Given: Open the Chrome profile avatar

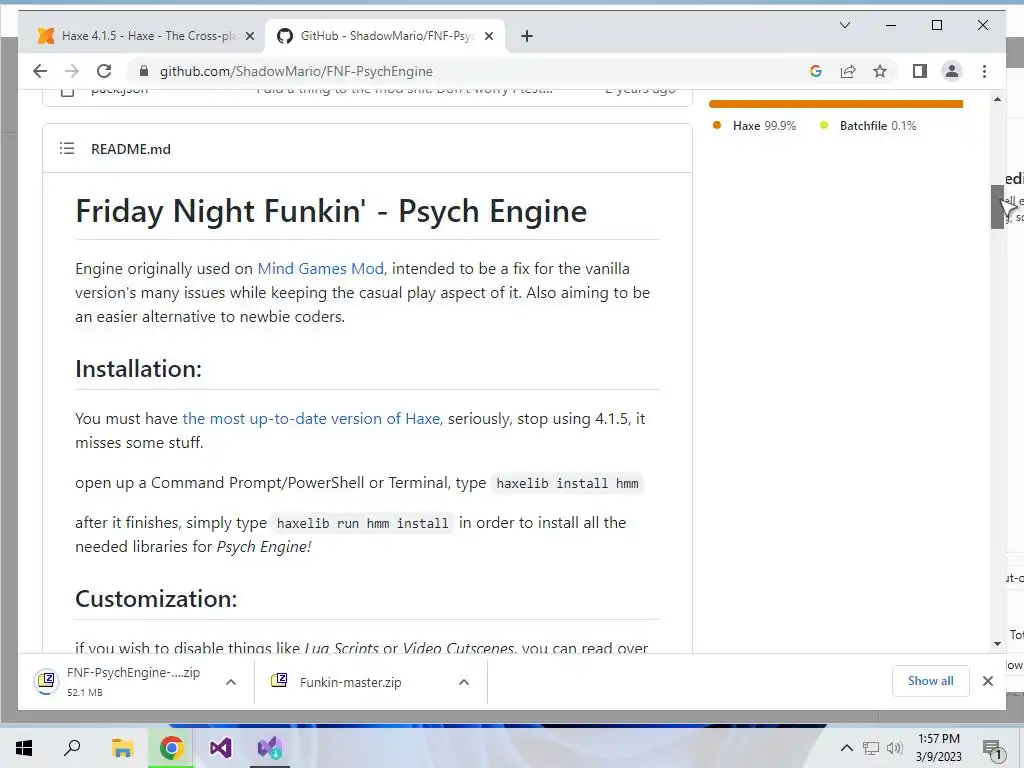Looking at the screenshot, I should tap(952, 71).
